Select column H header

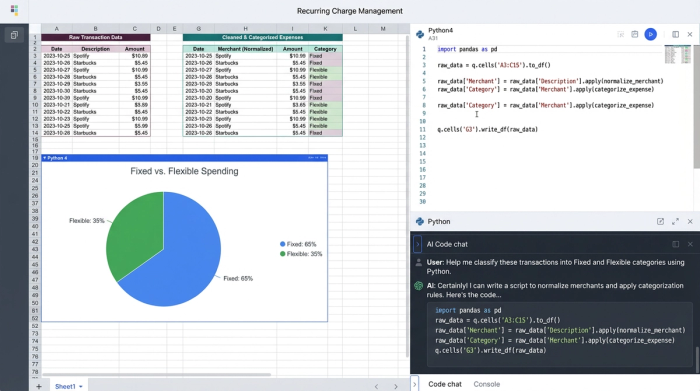coord(245,29)
